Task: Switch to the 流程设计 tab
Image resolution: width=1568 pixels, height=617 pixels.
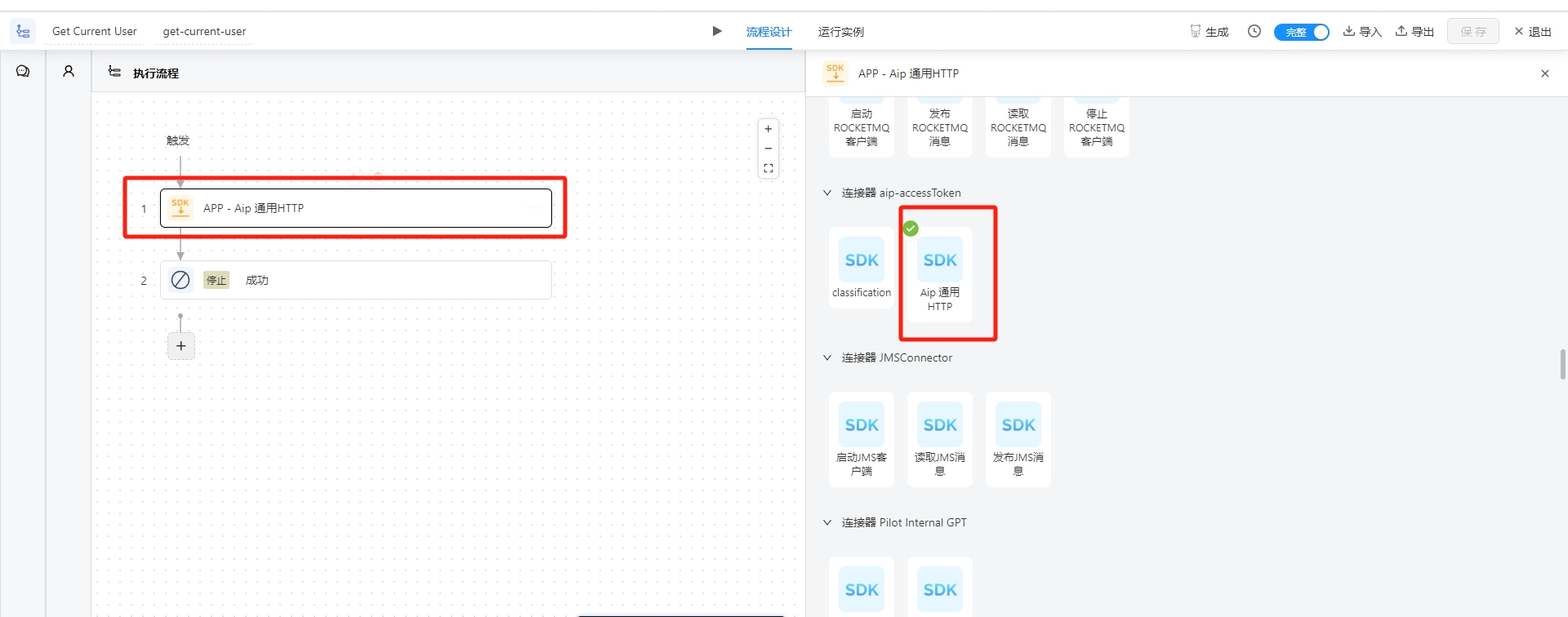Action: [x=768, y=32]
